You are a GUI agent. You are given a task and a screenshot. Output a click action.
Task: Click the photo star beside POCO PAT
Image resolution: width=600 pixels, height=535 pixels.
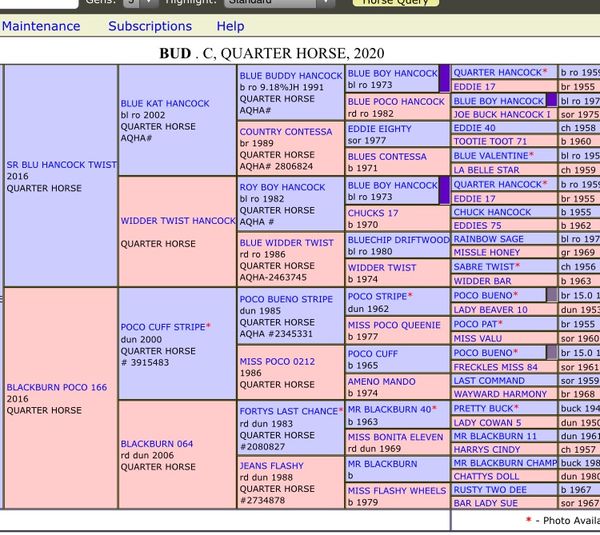coord(500,323)
